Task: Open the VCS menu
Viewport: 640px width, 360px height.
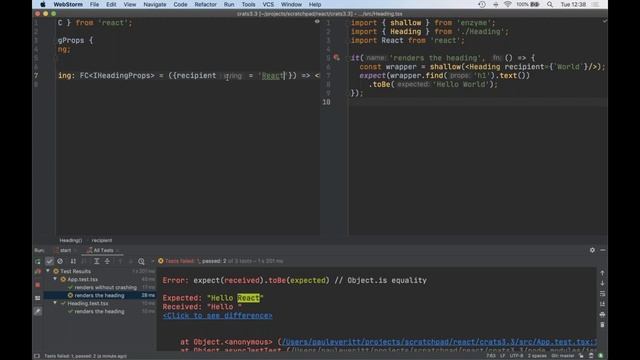Action: pos(268,4)
